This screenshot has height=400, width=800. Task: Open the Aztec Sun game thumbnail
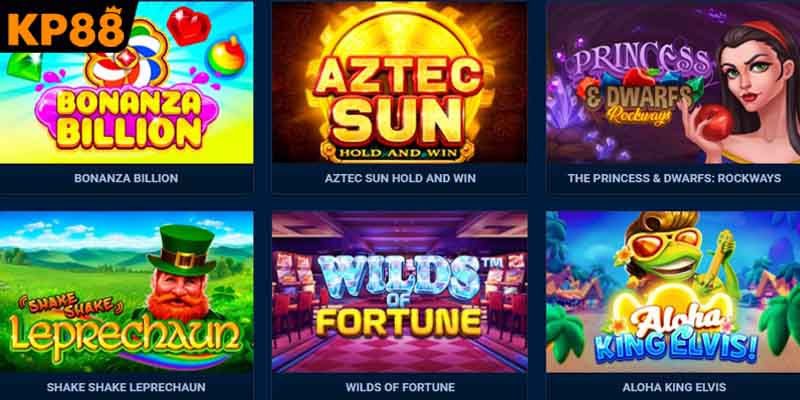[x=399, y=82]
